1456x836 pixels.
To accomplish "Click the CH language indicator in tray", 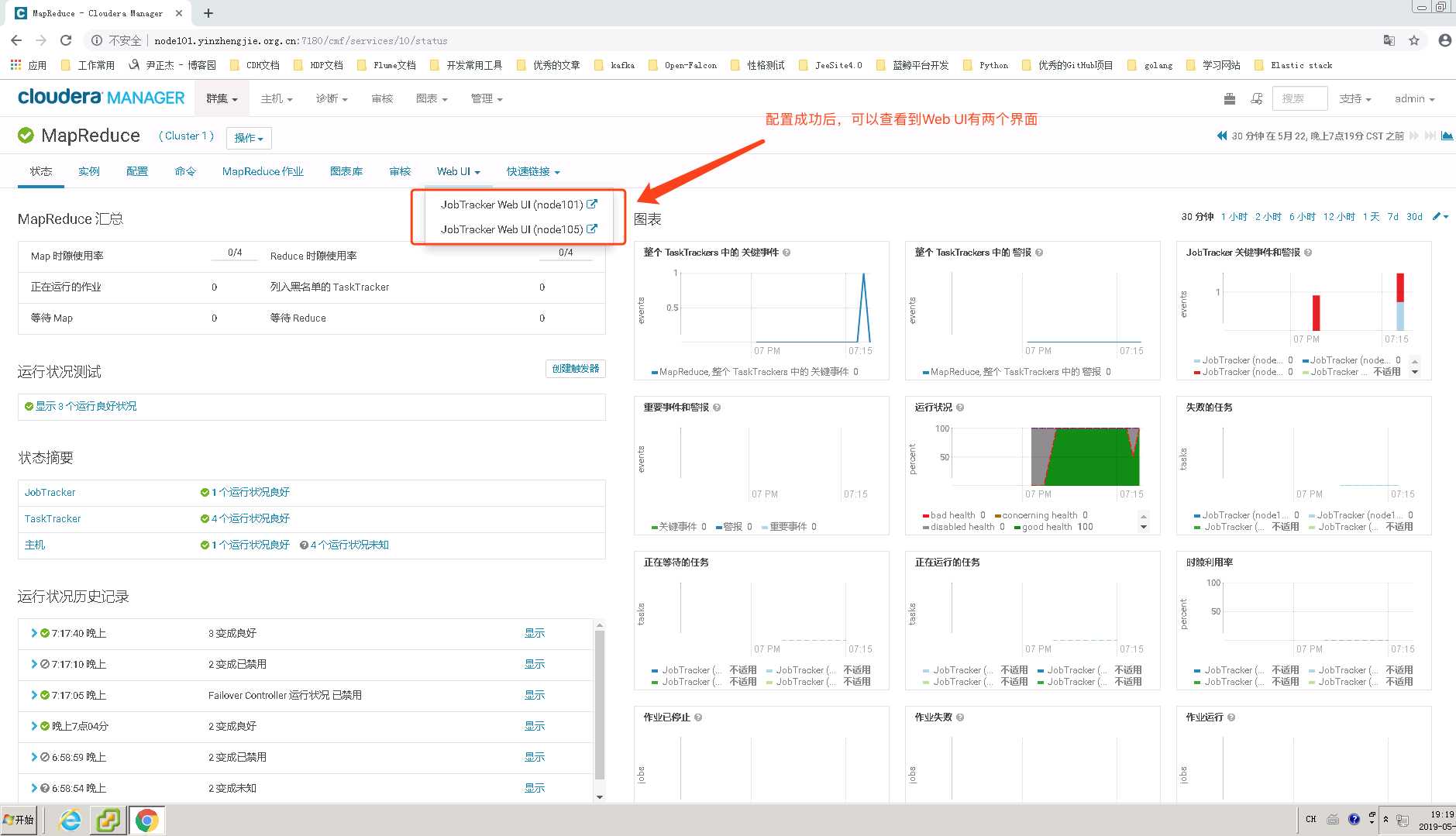I will 1311,820.
